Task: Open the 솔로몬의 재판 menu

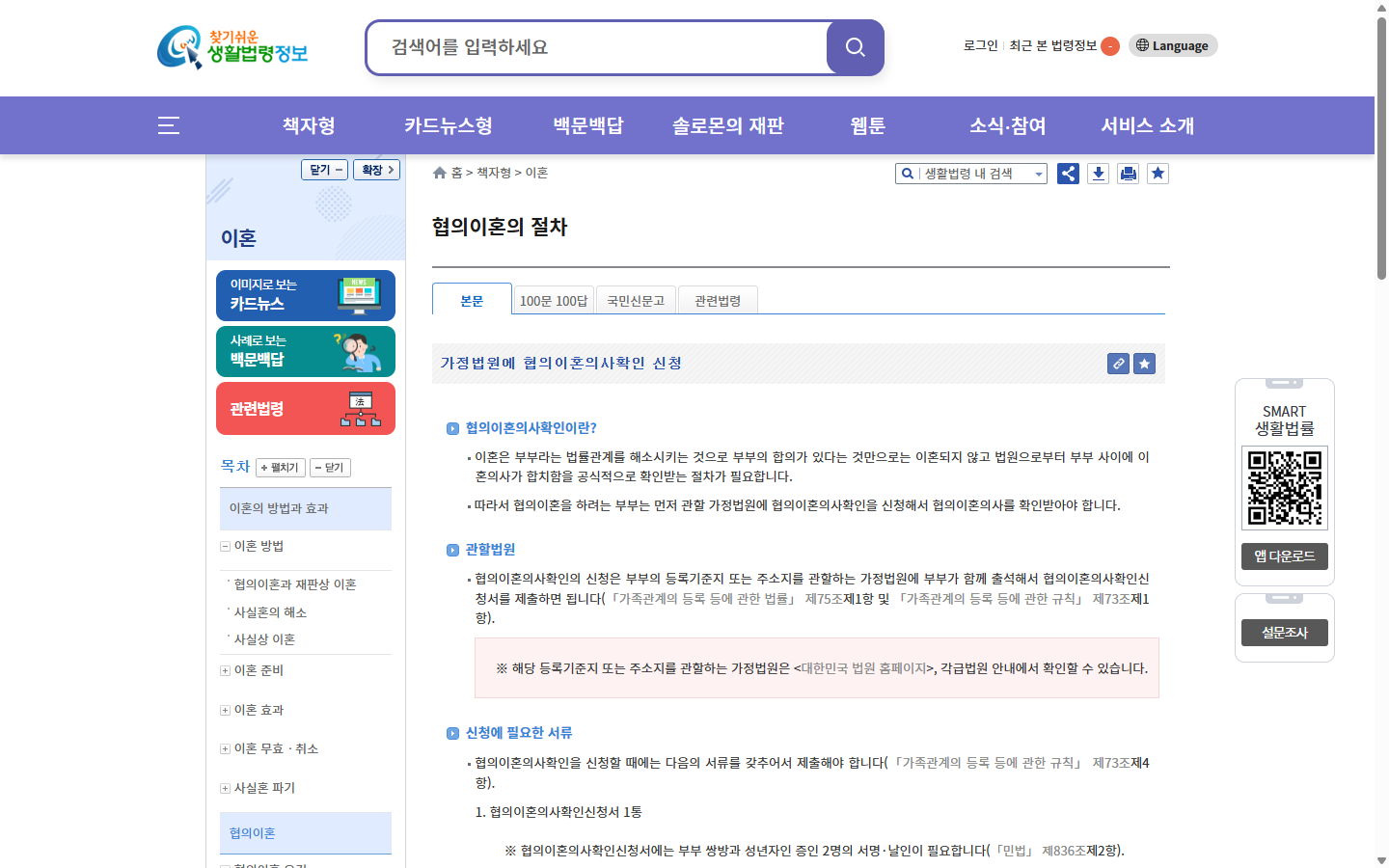Action: click(728, 125)
